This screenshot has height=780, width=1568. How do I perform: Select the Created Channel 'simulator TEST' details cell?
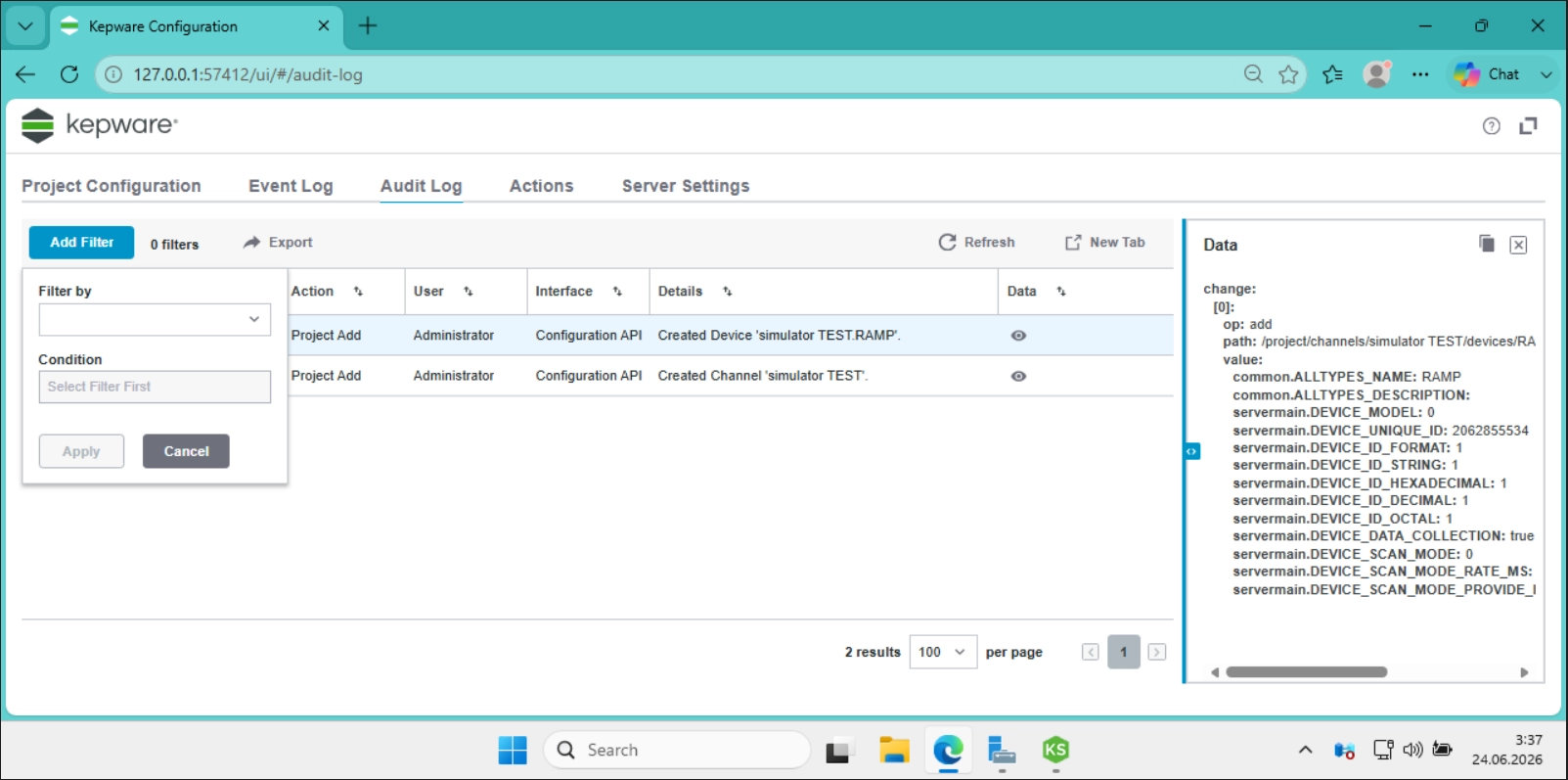click(x=823, y=376)
